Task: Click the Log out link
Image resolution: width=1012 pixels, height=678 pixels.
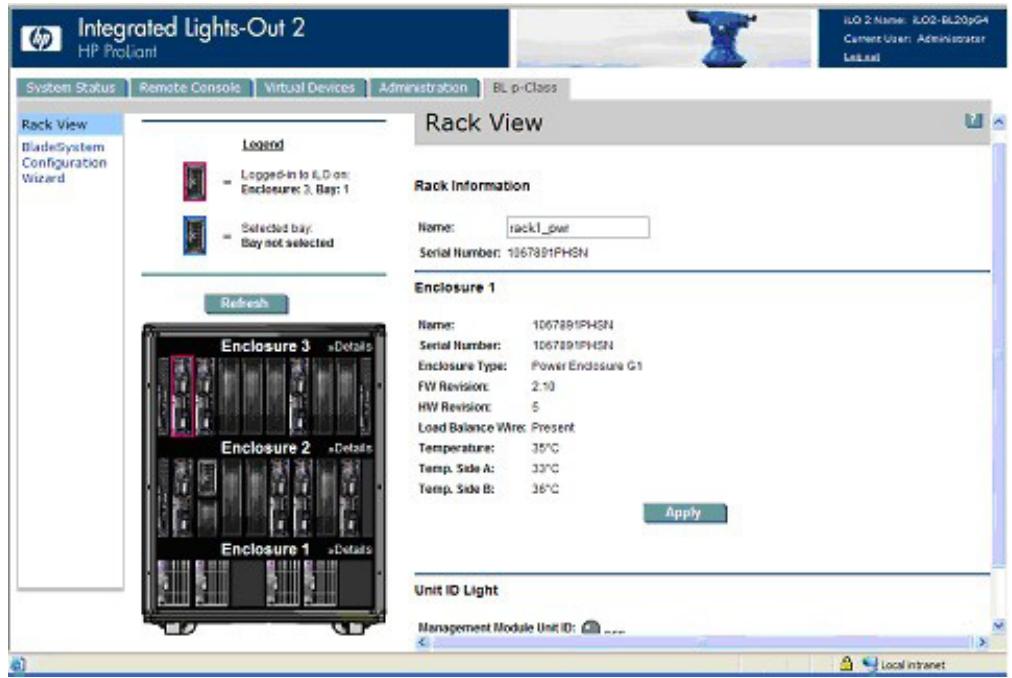Action: coord(861,57)
